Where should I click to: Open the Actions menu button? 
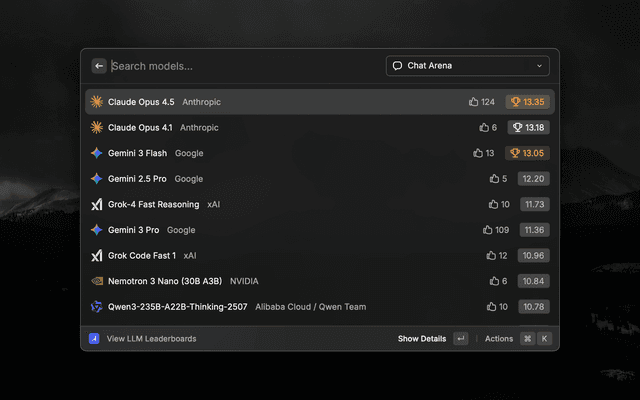pyautogui.click(x=499, y=339)
